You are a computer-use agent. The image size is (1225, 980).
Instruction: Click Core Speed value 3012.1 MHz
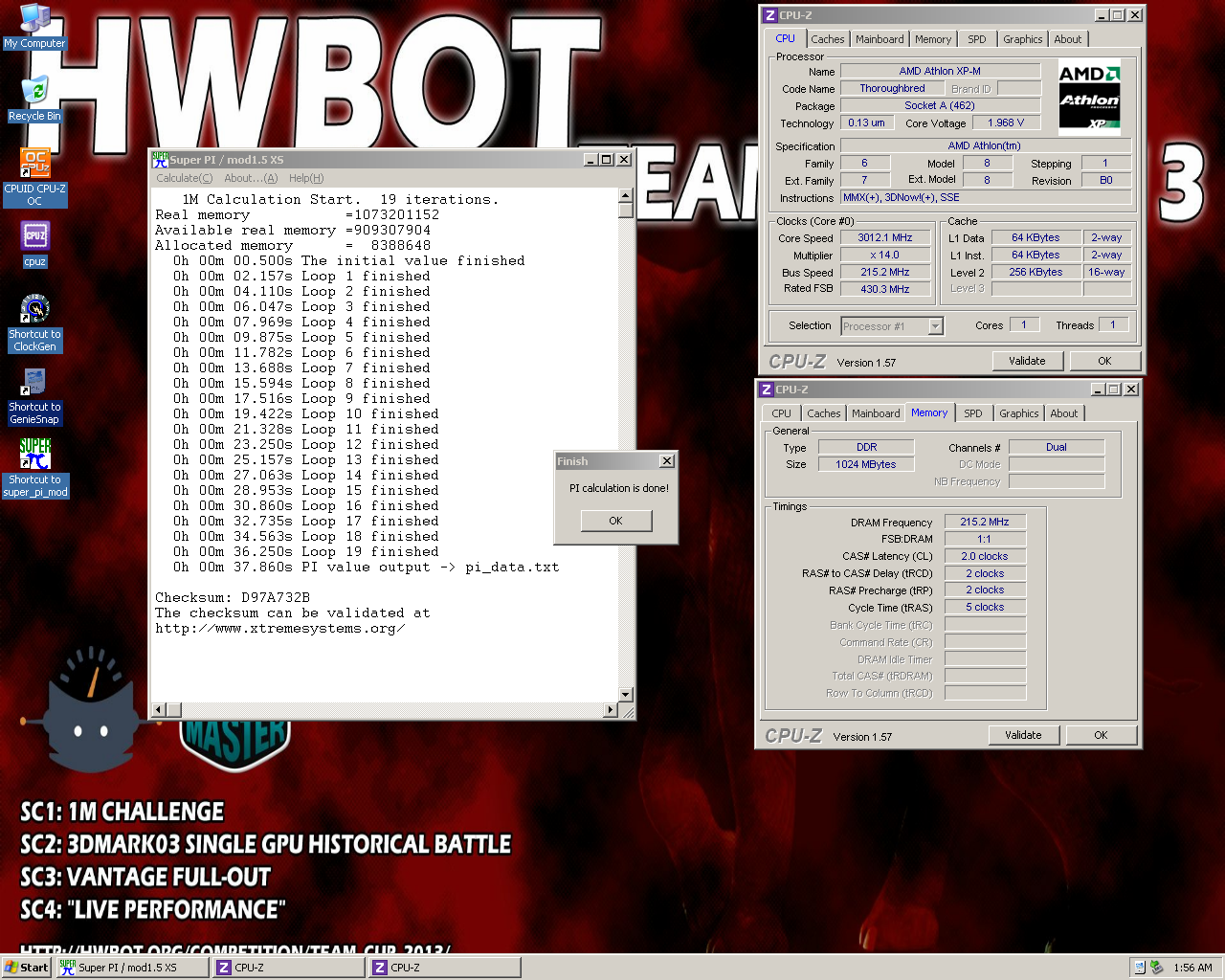[x=885, y=237]
